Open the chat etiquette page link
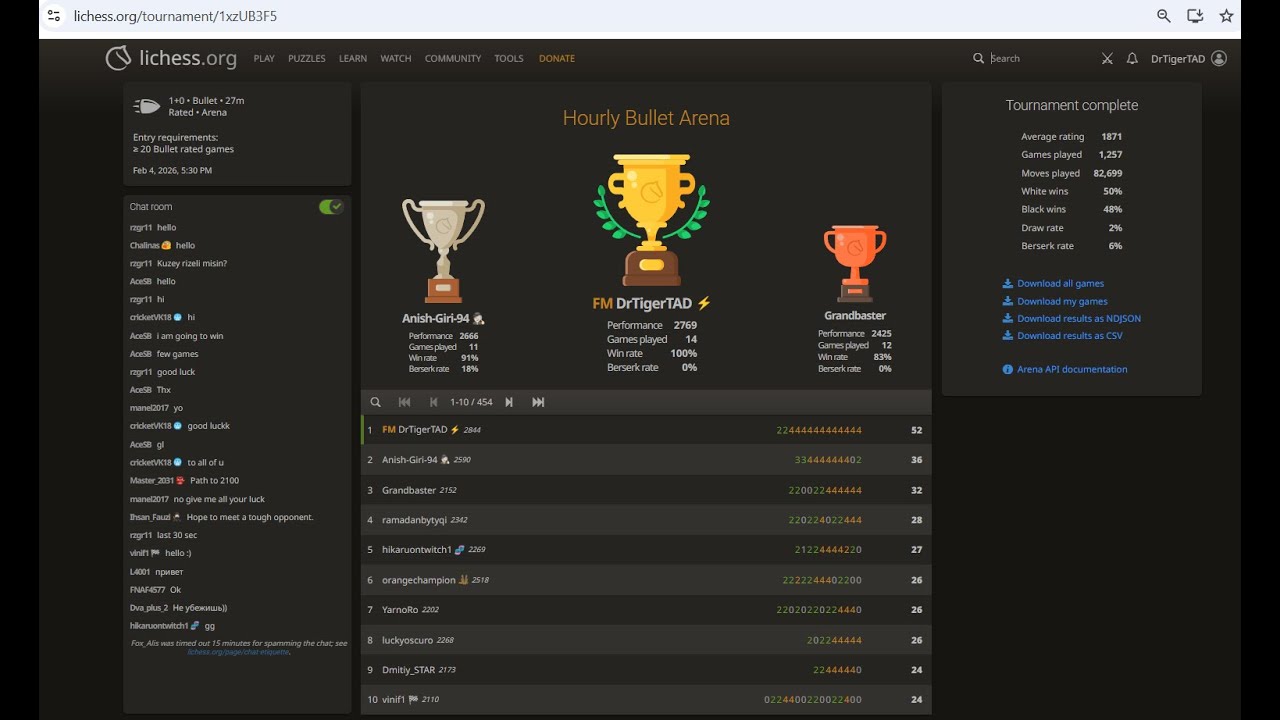This screenshot has height=720, width=1280. pyautogui.click(x=239, y=652)
